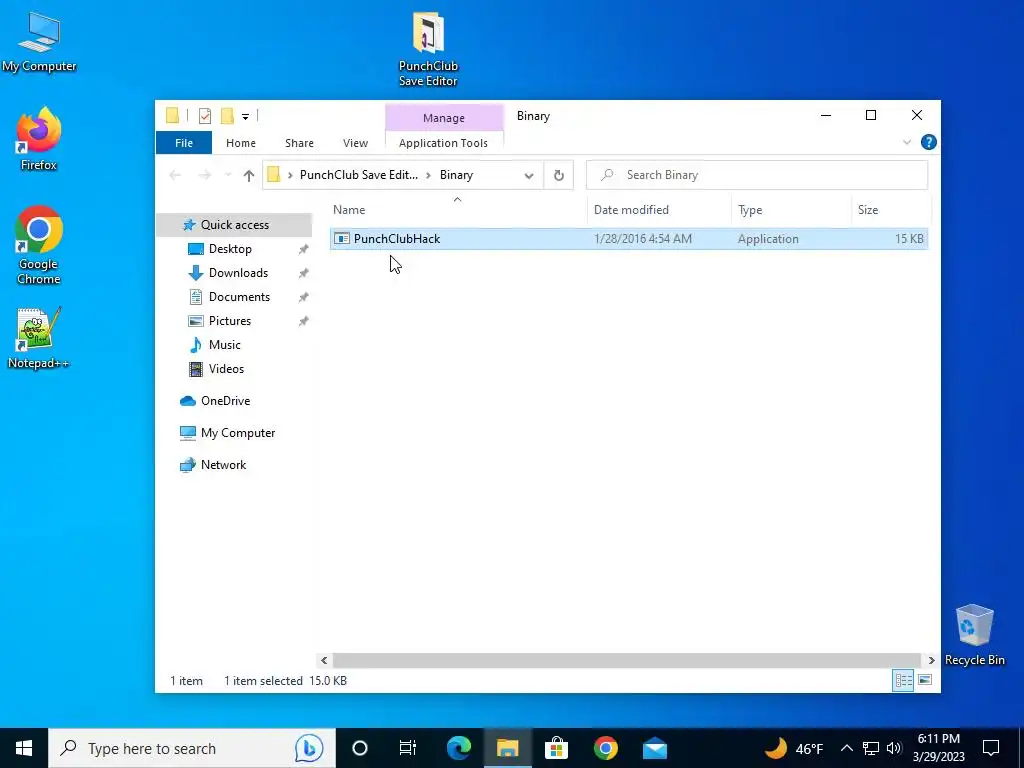Open the File menu
The height and width of the screenshot is (768, 1024).
184,143
